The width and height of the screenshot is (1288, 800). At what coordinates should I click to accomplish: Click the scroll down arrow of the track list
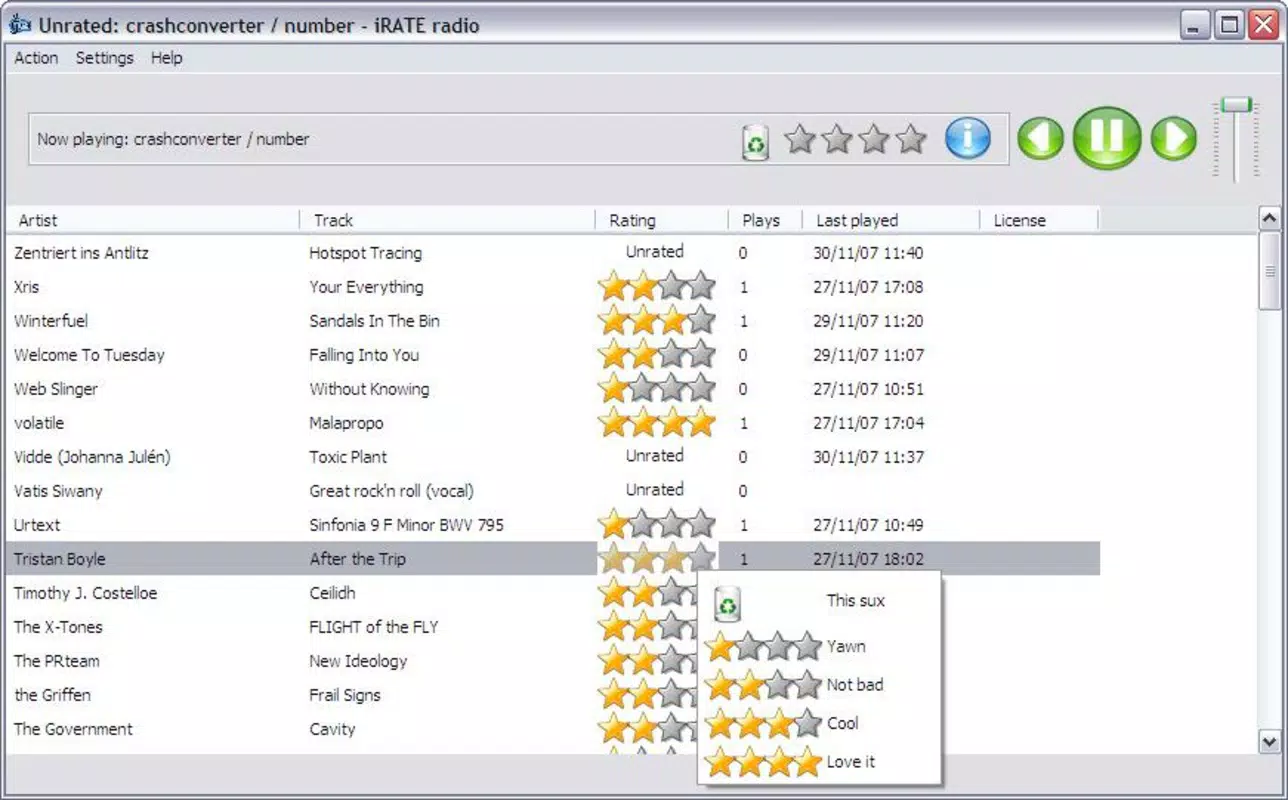1269,741
